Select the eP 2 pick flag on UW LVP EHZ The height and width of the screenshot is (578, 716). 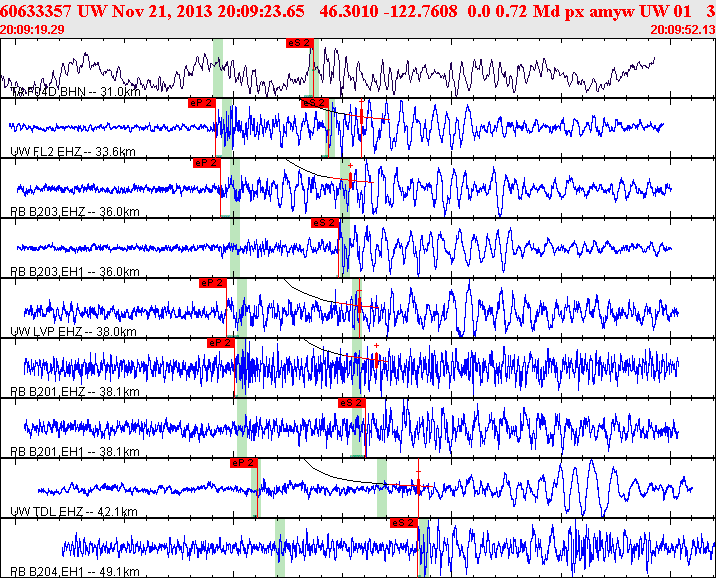[x=213, y=283]
